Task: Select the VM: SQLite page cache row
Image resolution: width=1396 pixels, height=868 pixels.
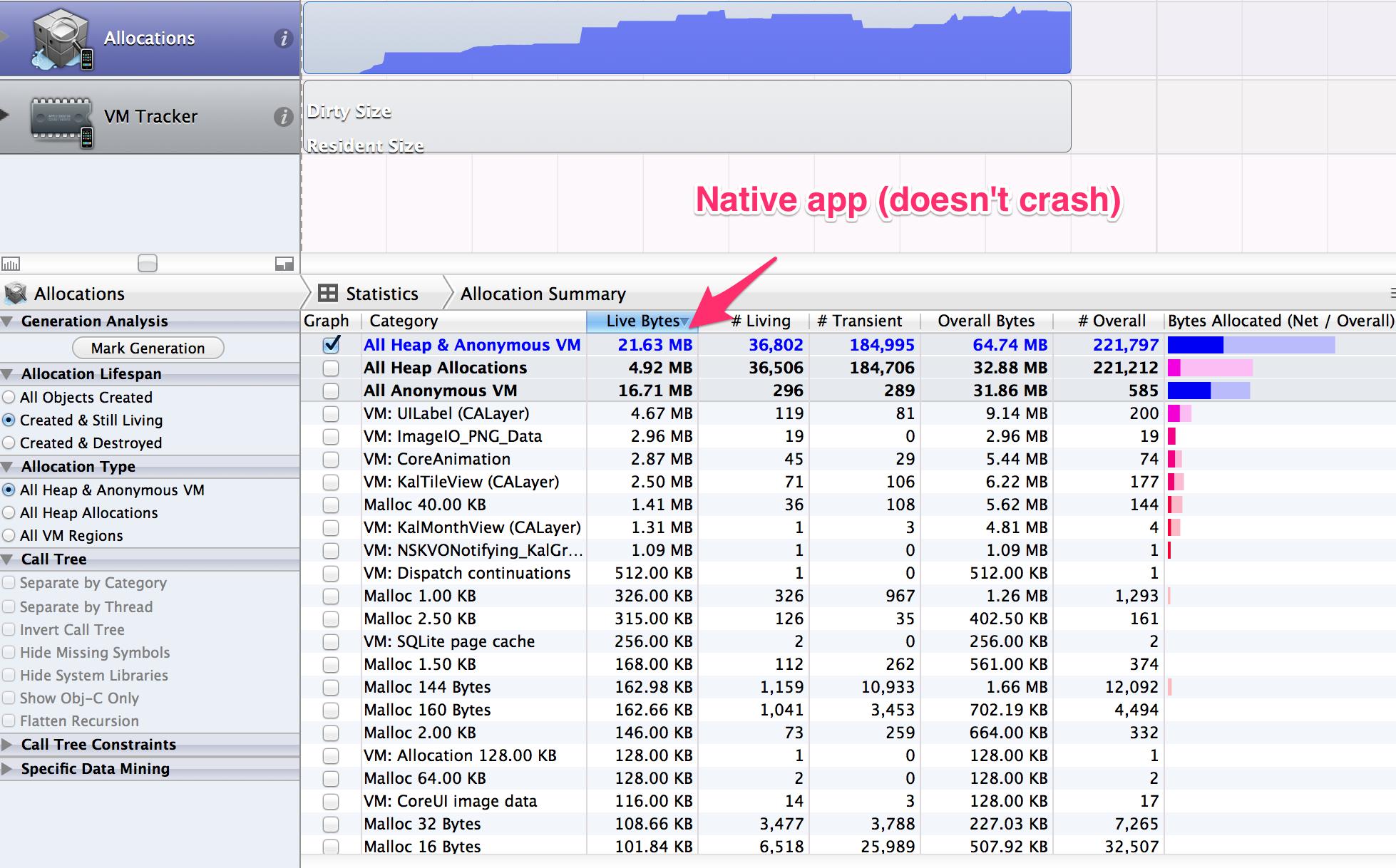Action: (848, 641)
